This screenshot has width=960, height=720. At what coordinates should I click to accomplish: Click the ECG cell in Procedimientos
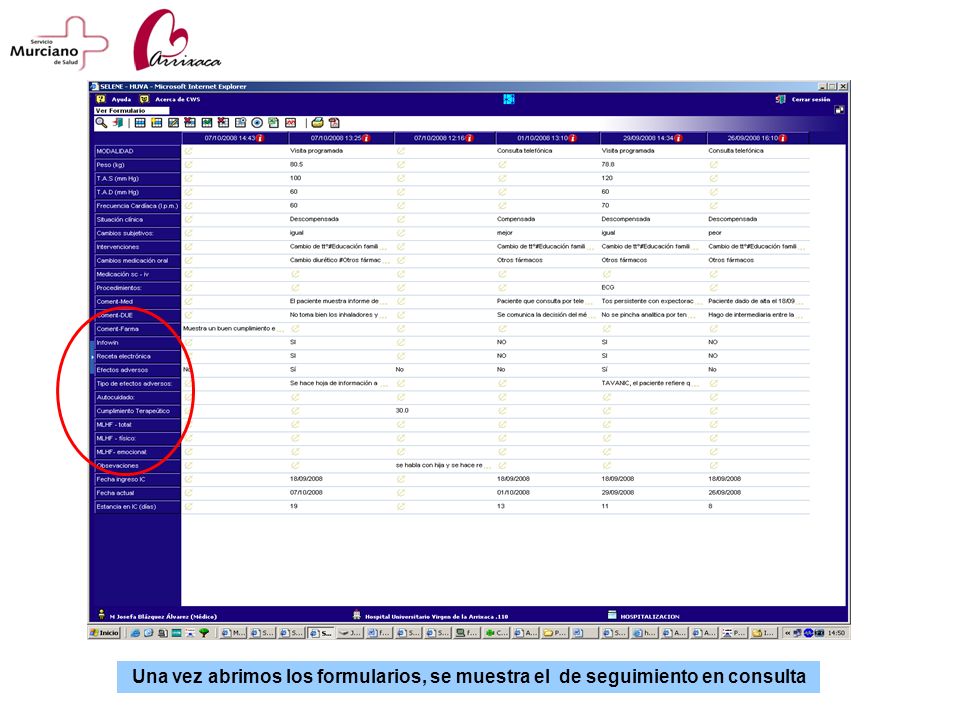point(607,288)
